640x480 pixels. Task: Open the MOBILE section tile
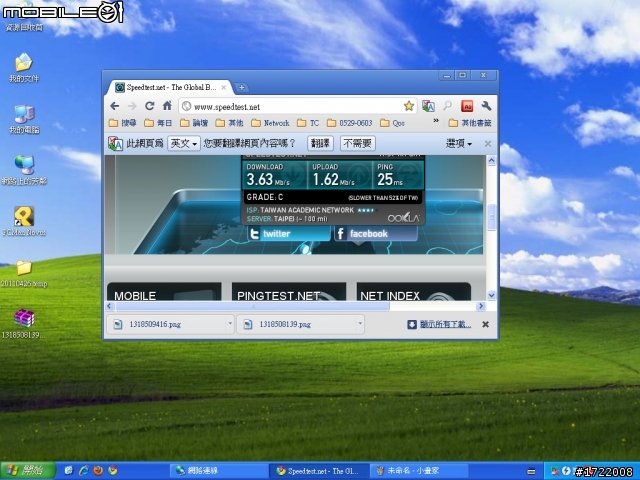click(x=164, y=292)
